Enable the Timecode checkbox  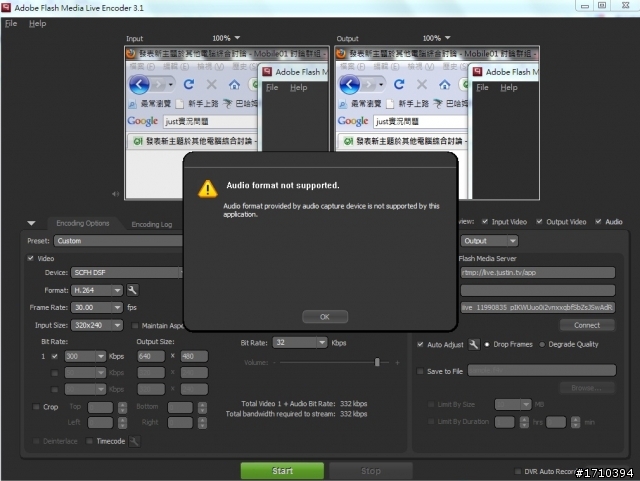(x=89, y=441)
